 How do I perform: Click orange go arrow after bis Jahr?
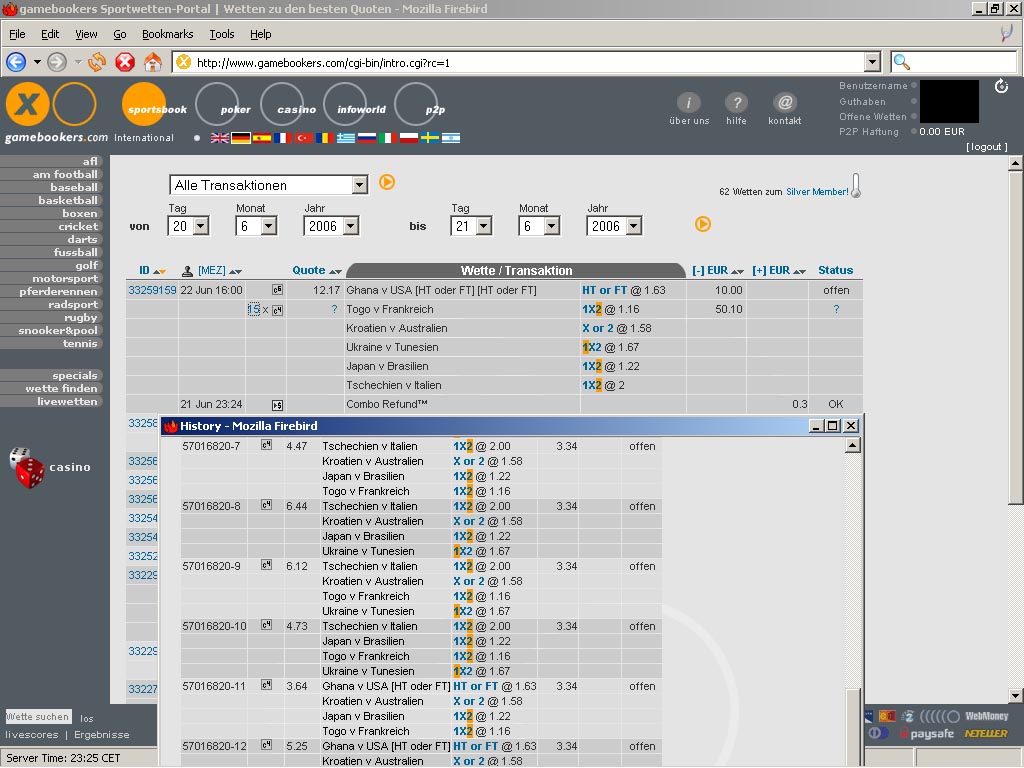[703, 224]
